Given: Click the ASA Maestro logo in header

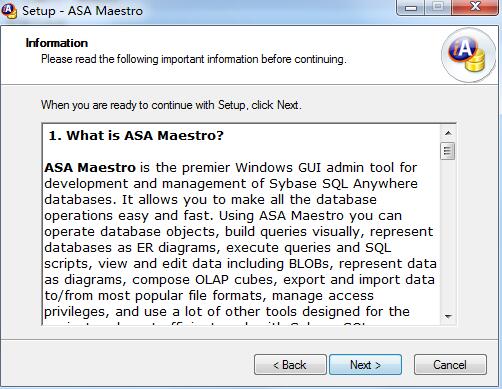Looking at the screenshot, I should (x=468, y=55).
